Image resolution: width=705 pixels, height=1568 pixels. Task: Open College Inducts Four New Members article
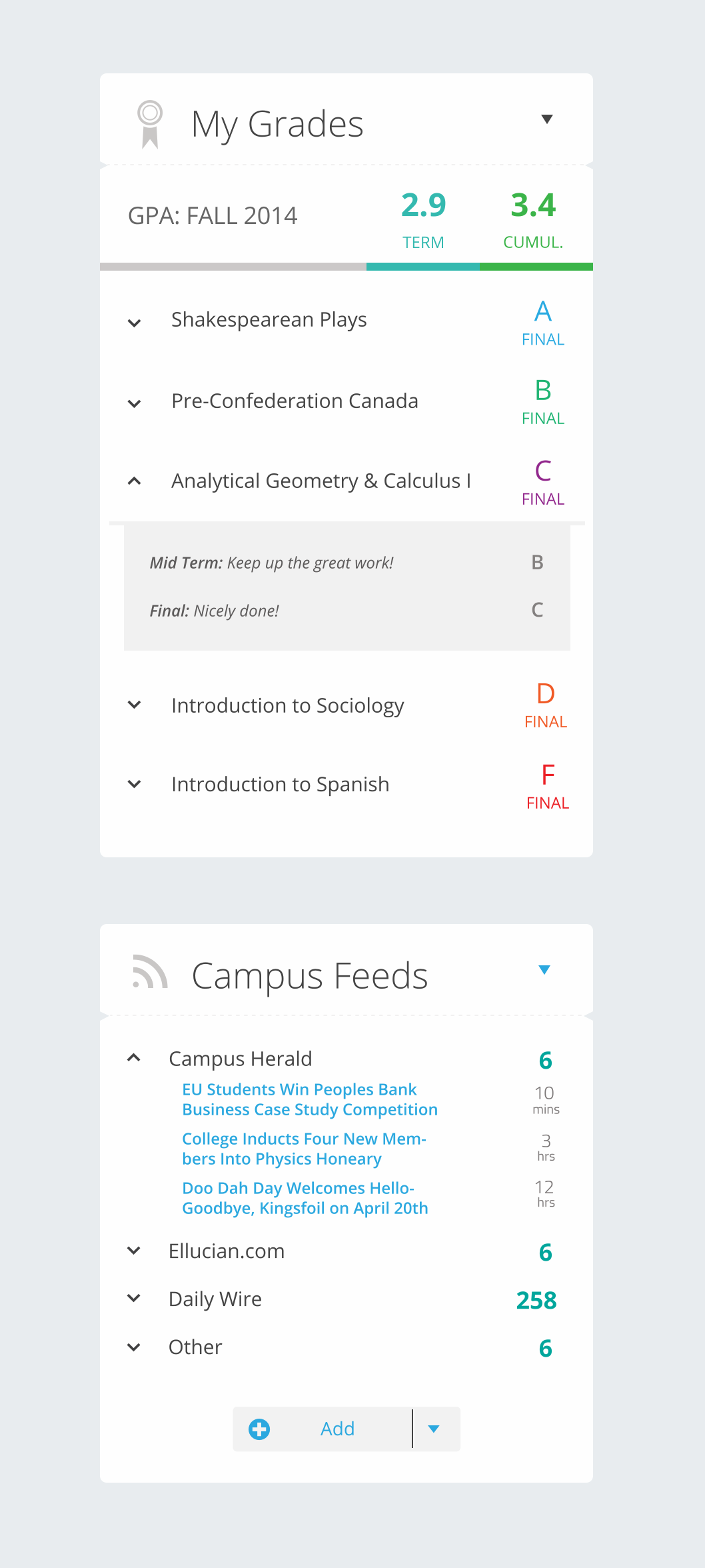point(304,1149)
